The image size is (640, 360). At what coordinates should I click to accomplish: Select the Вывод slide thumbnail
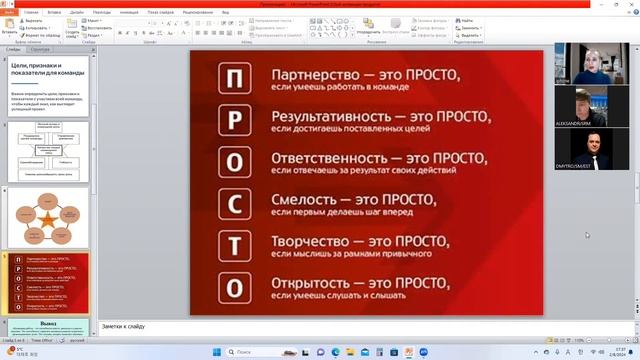[48, 328]
